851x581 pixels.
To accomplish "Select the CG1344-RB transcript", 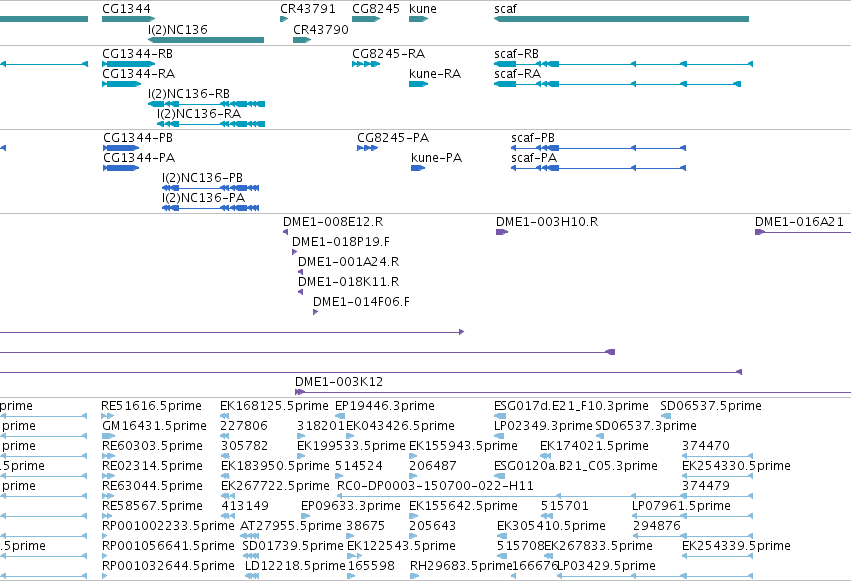I will [x=129, y=64].
